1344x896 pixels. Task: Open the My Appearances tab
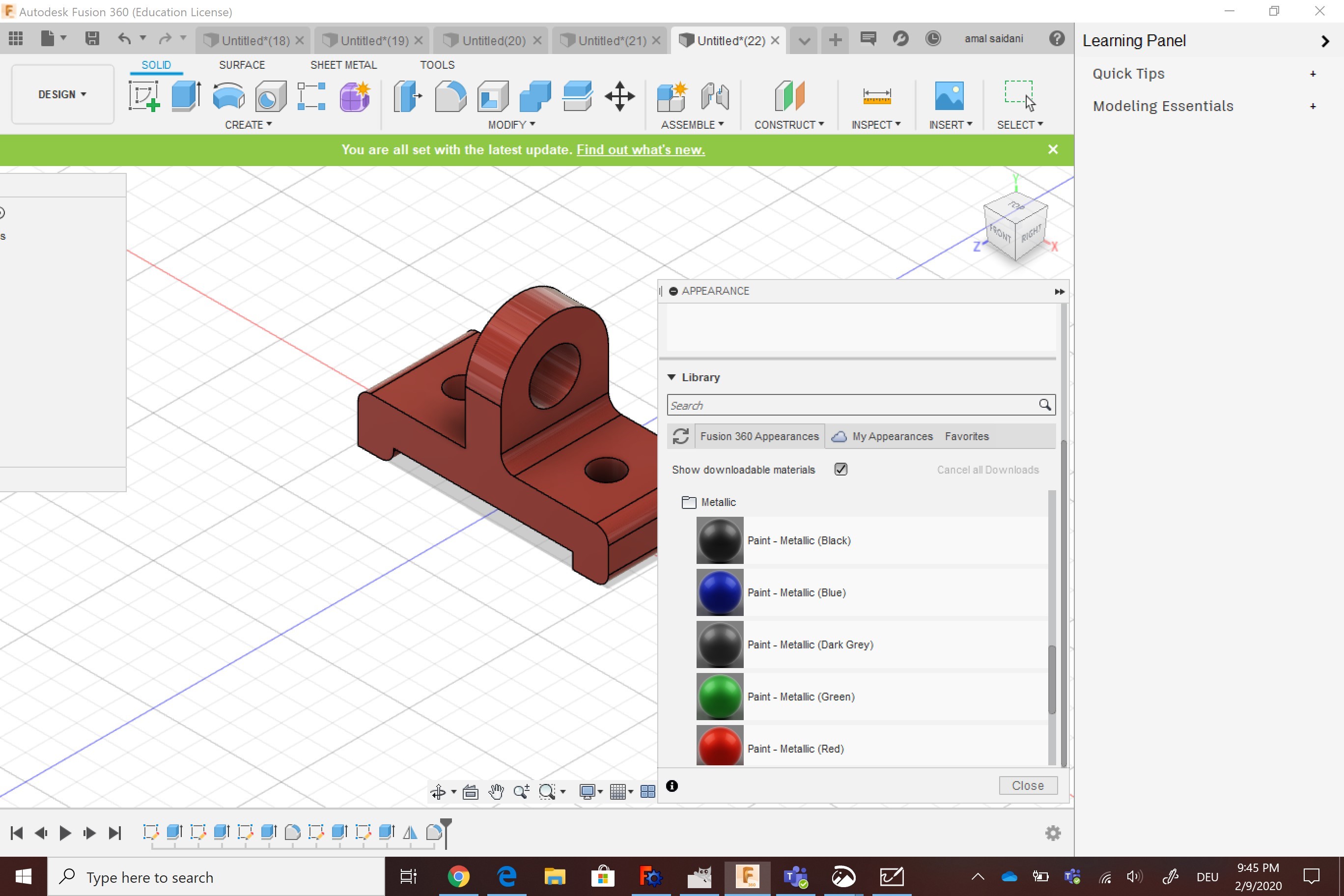coord(892,436)
